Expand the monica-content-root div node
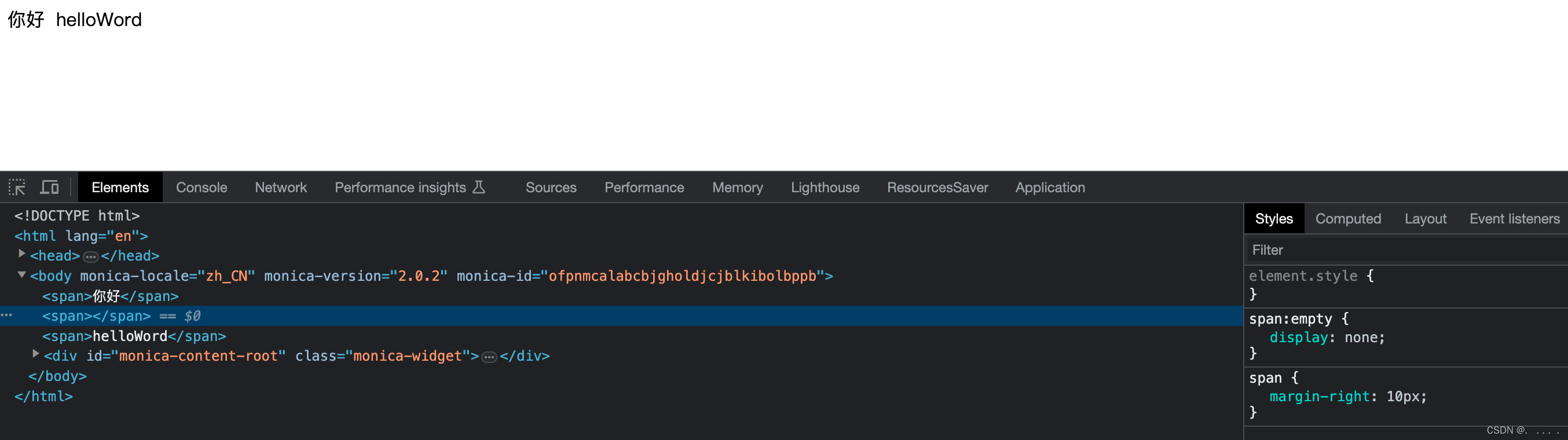 (35, 354)
